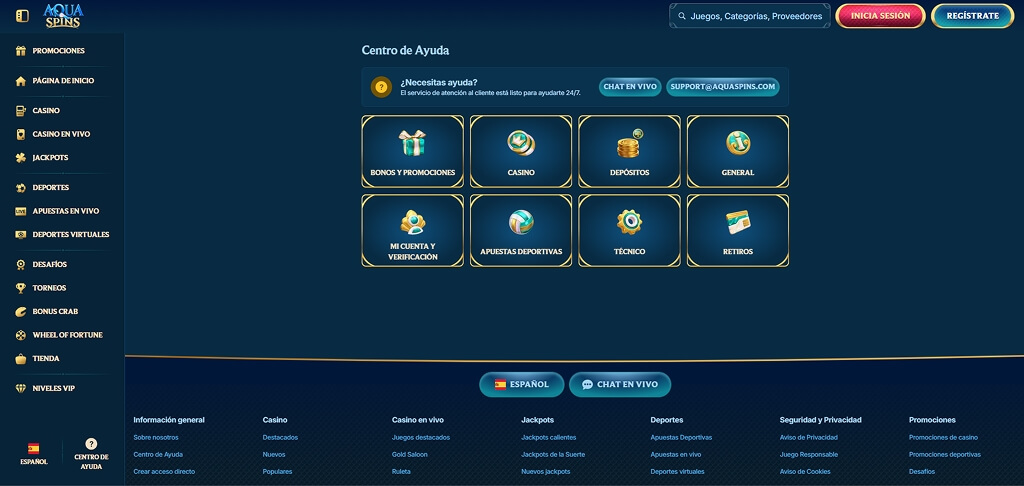
Task: Select Deportes Virtuales in sidebar menu
Action: point(71,235)
